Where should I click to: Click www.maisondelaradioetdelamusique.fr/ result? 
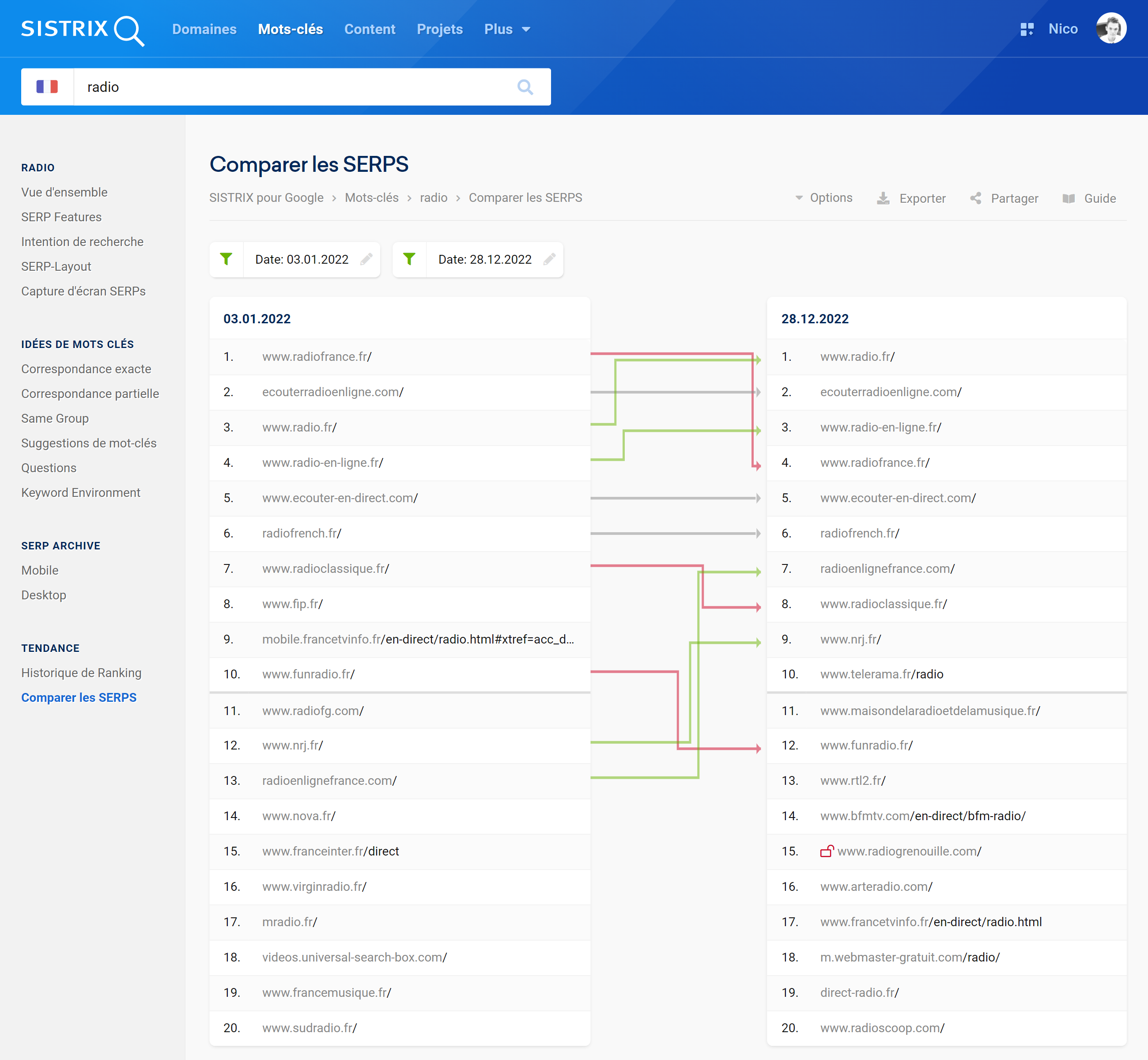point(930,711)
